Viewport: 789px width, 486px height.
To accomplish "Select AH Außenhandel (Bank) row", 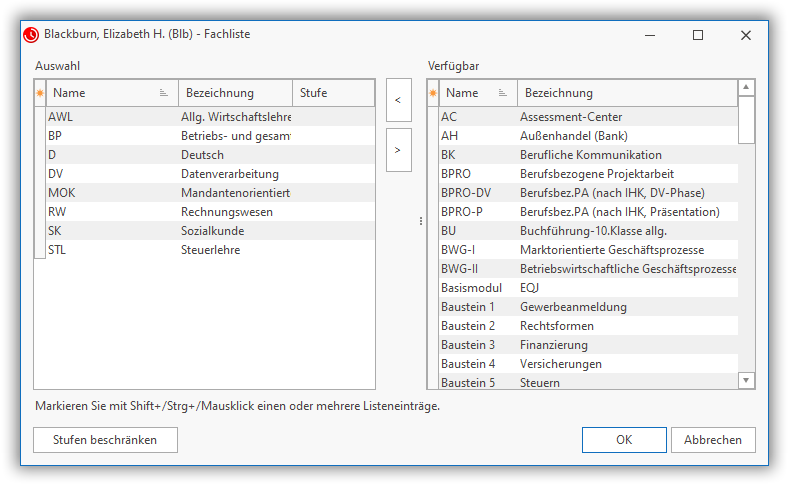I will 588,136.
